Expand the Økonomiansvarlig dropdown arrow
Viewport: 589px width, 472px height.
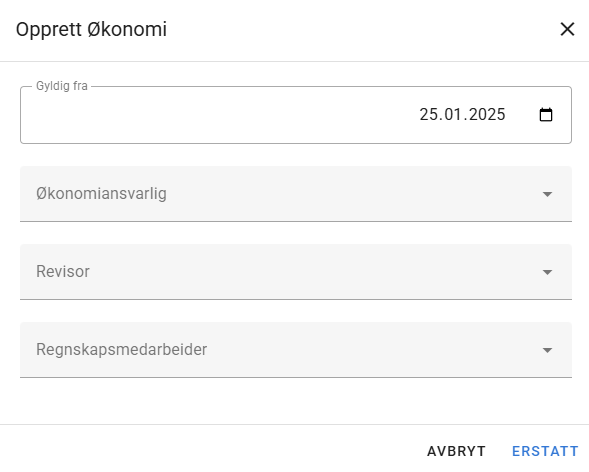pyautogui.click(x=547, y=194)
